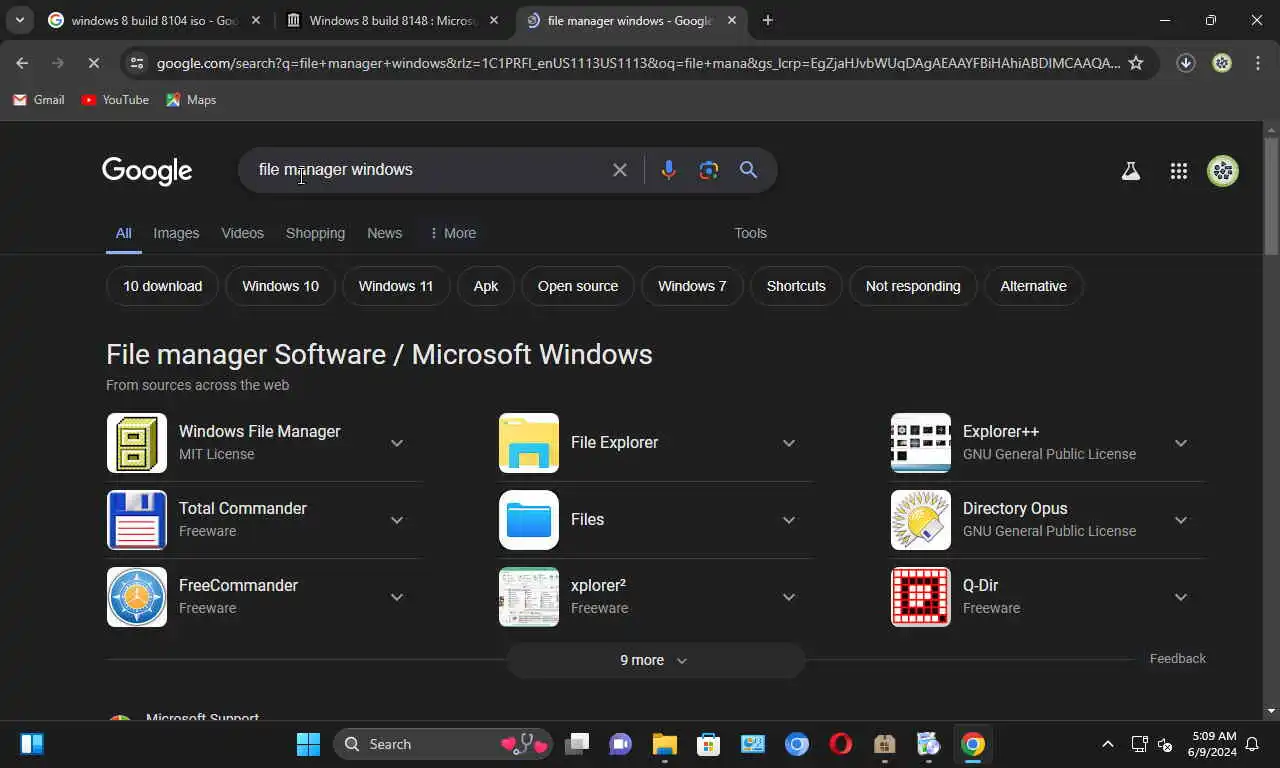Start voice search with the microphone icon

click(x=669, y=170)
